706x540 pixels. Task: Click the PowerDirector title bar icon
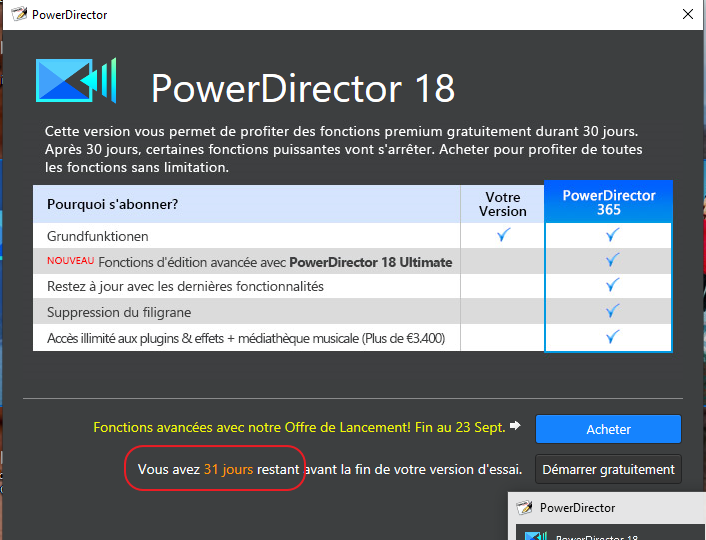coord(19,14)
